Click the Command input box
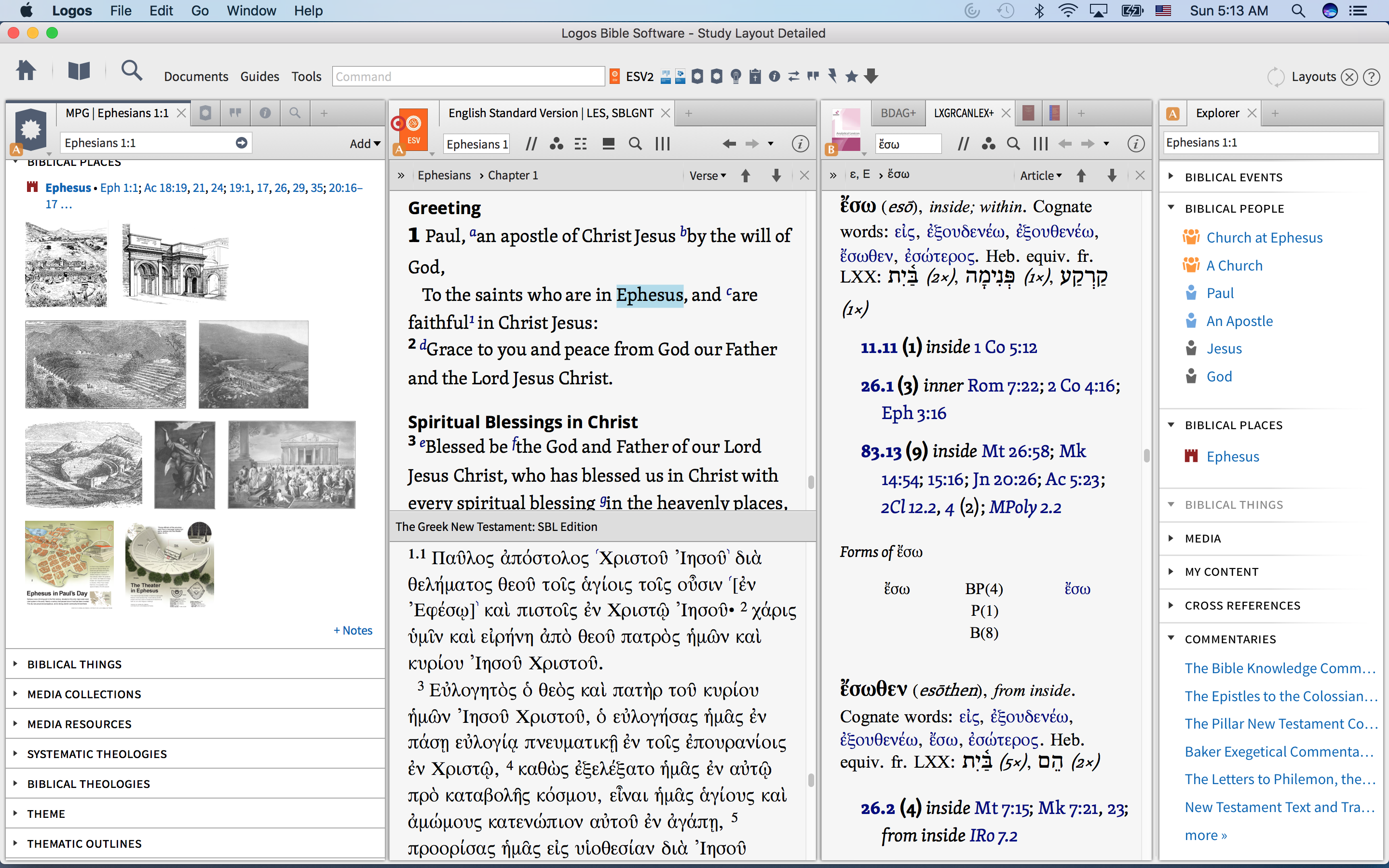This screenshot has height=868, width=1389. (468, 76)
